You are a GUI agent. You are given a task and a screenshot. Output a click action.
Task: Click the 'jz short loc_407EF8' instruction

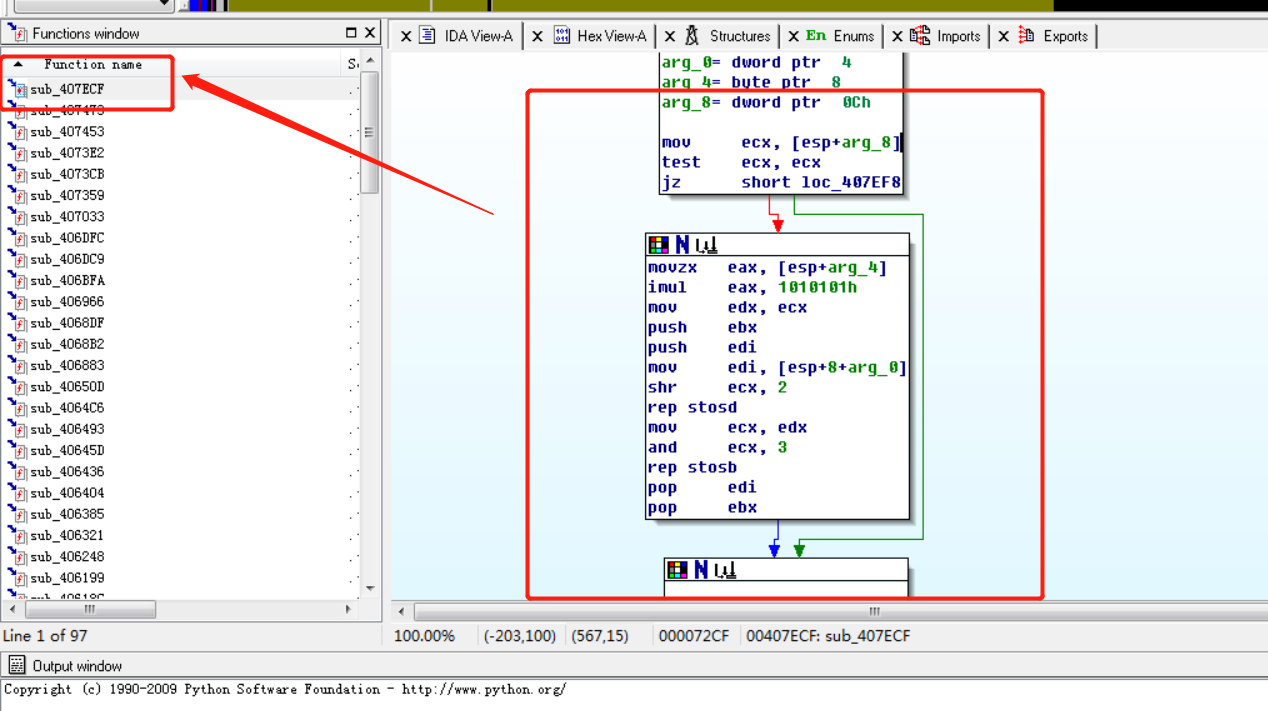780,182
